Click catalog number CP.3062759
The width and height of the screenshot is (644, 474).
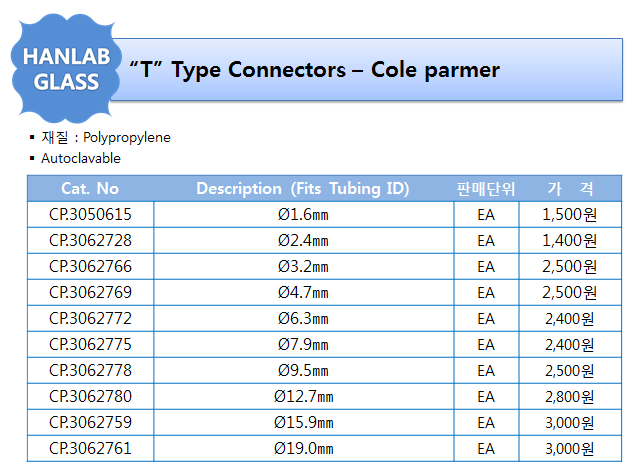pos(90,422)
